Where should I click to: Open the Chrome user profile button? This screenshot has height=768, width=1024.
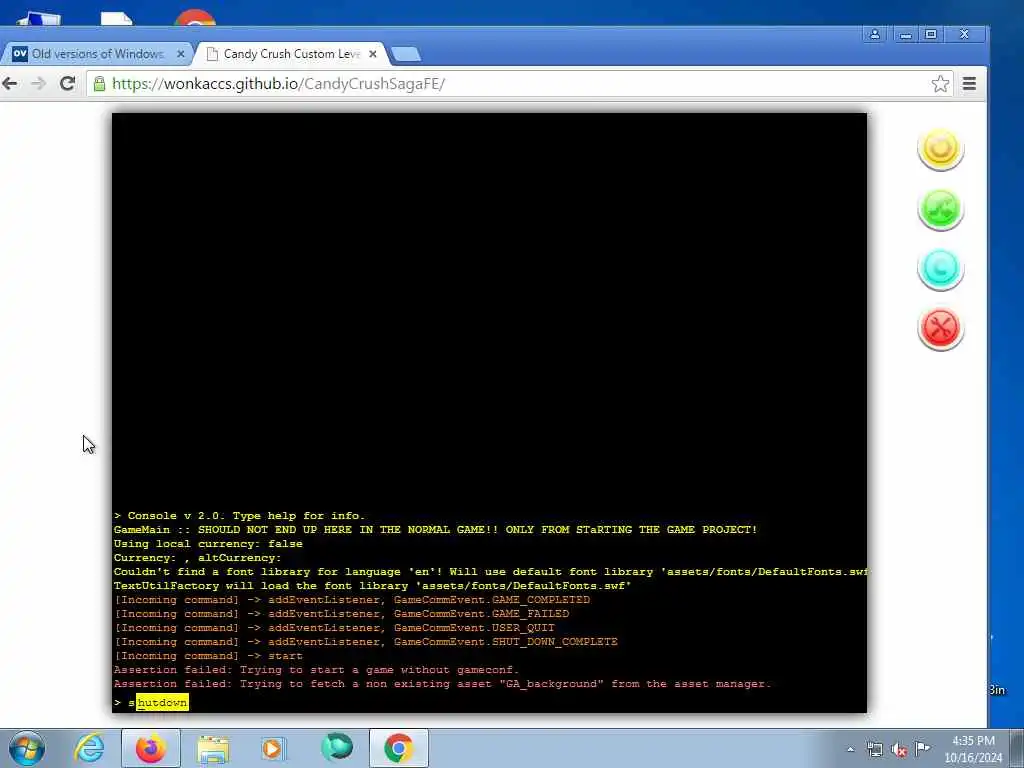874,34
